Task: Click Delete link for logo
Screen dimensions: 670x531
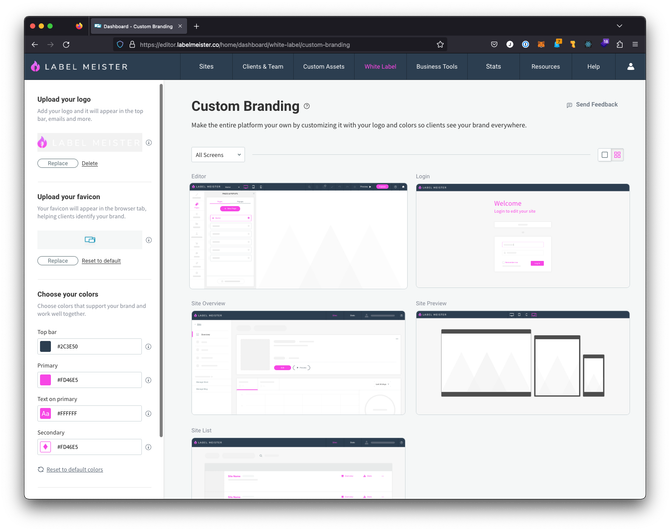Action: pyautogui.click(x=90, y=164)
